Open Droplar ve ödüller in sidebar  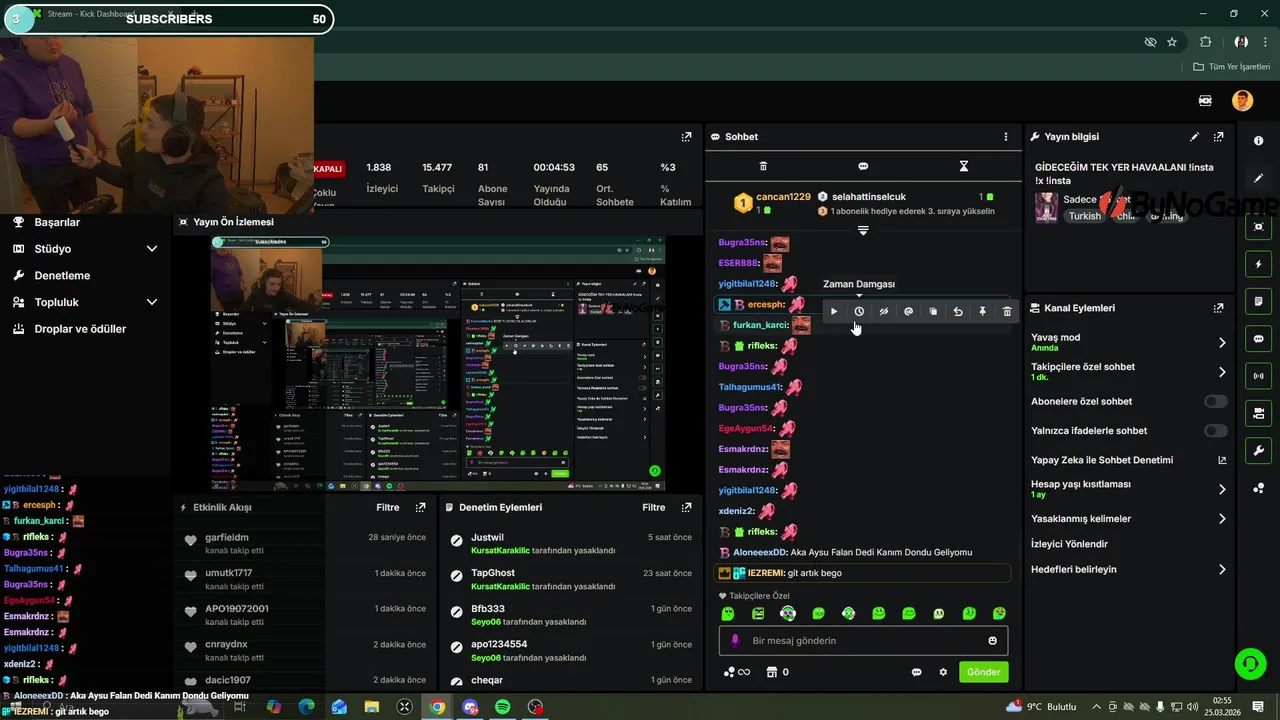(80, 329)
